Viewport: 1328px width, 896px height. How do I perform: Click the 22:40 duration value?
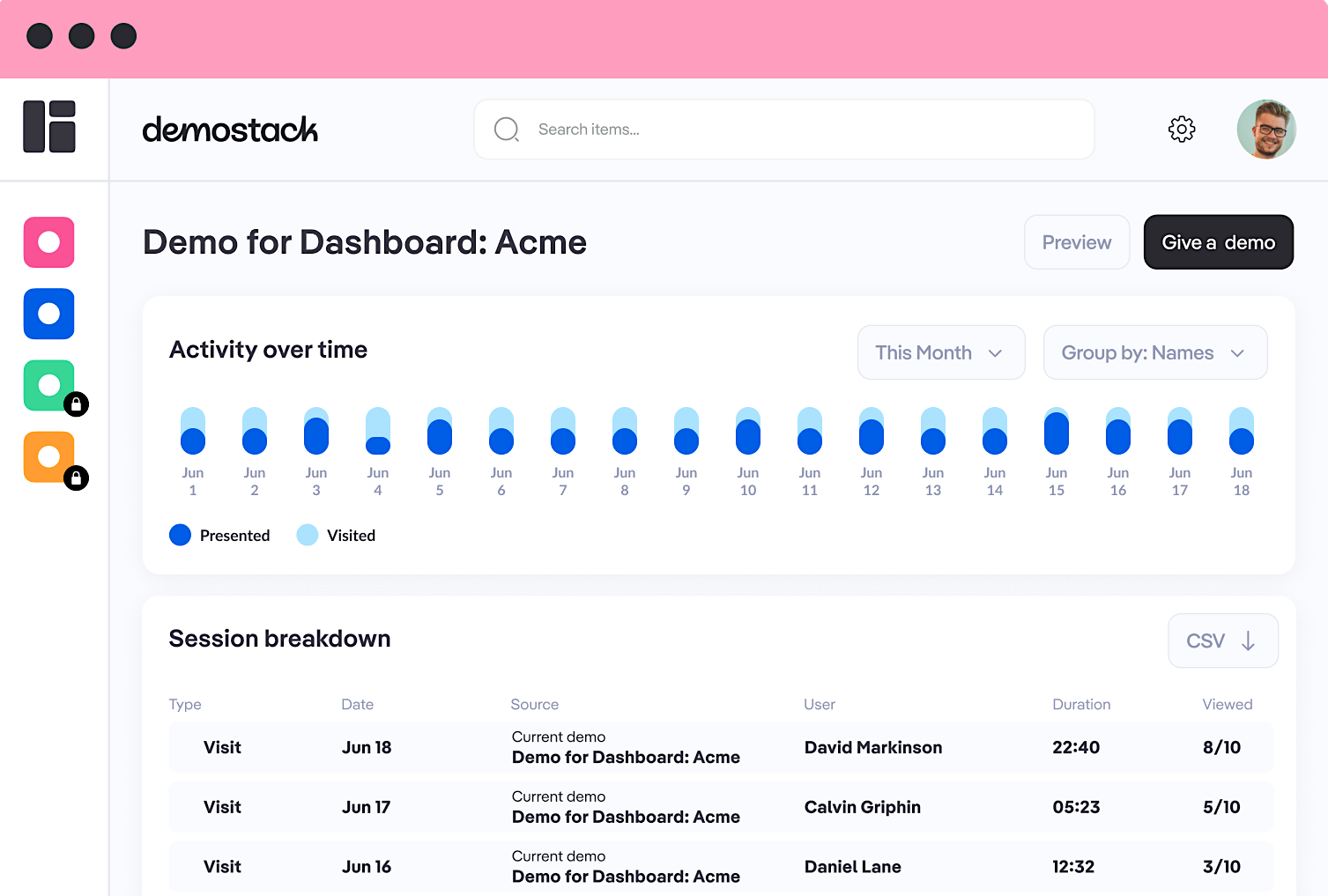pos(1076,747)
